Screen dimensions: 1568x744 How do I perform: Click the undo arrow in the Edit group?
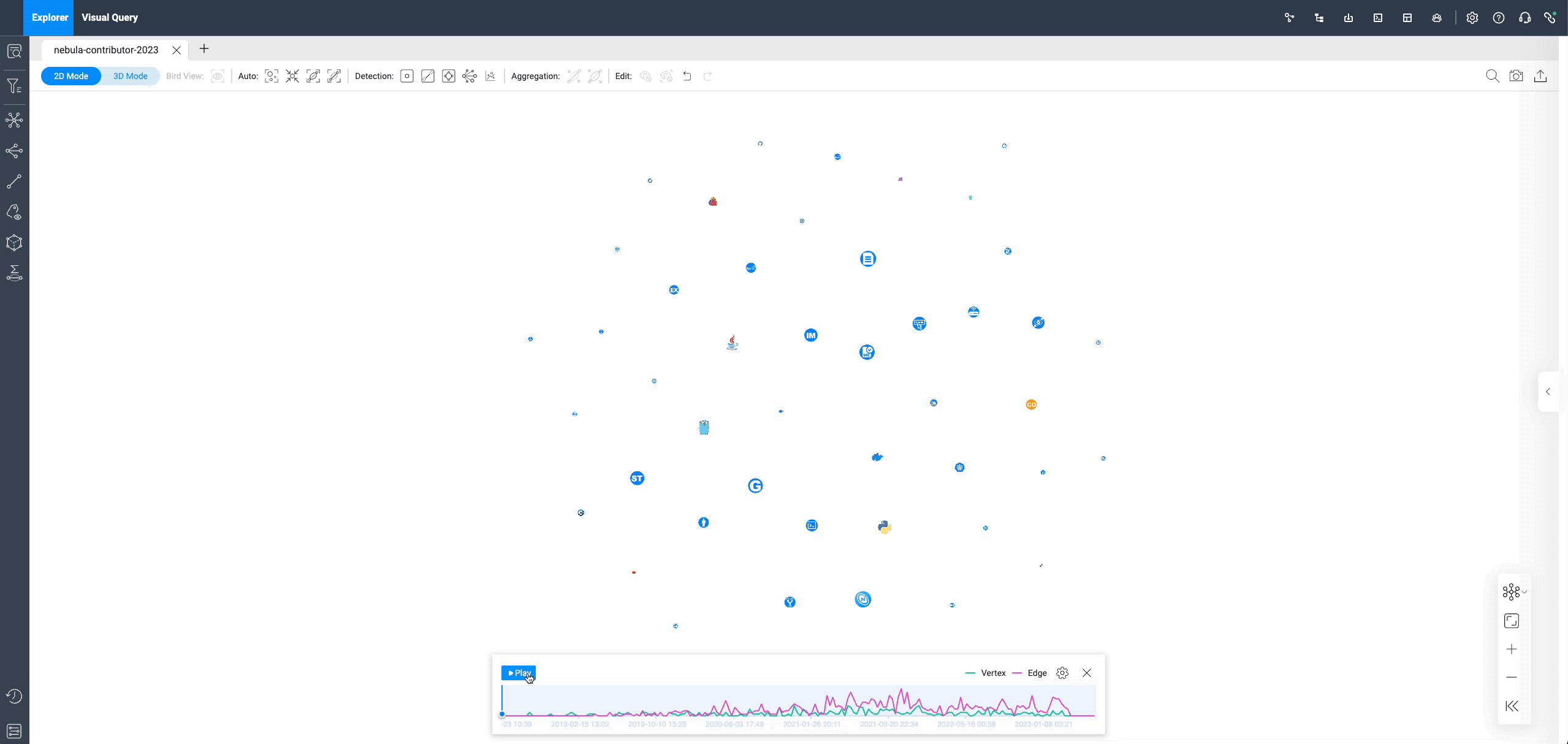[x=687, y=76]
